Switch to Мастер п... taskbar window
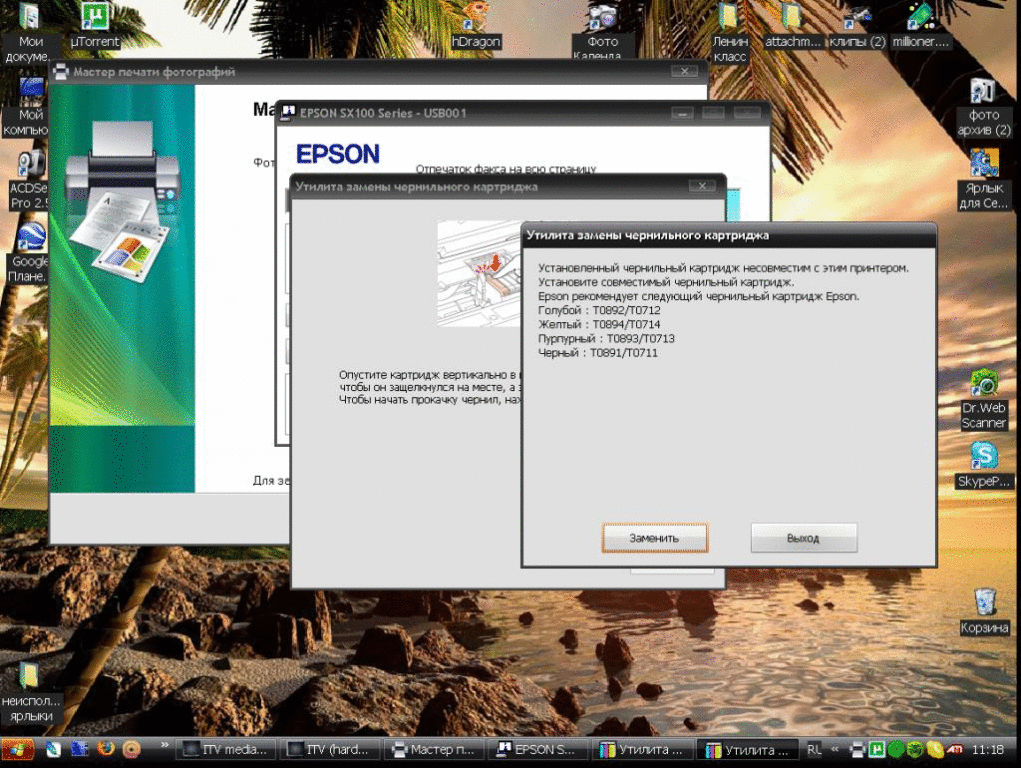Image resolution: width=1021 pixels, height=768 pixels. (434, 750)
